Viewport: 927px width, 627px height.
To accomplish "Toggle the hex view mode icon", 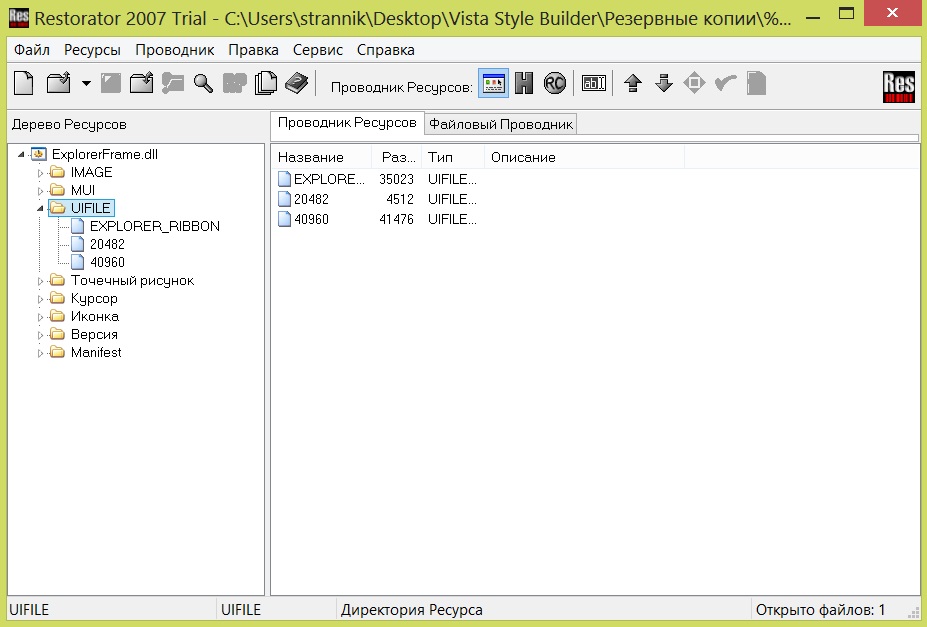I will pyautogui.click(x=524, y=84).
